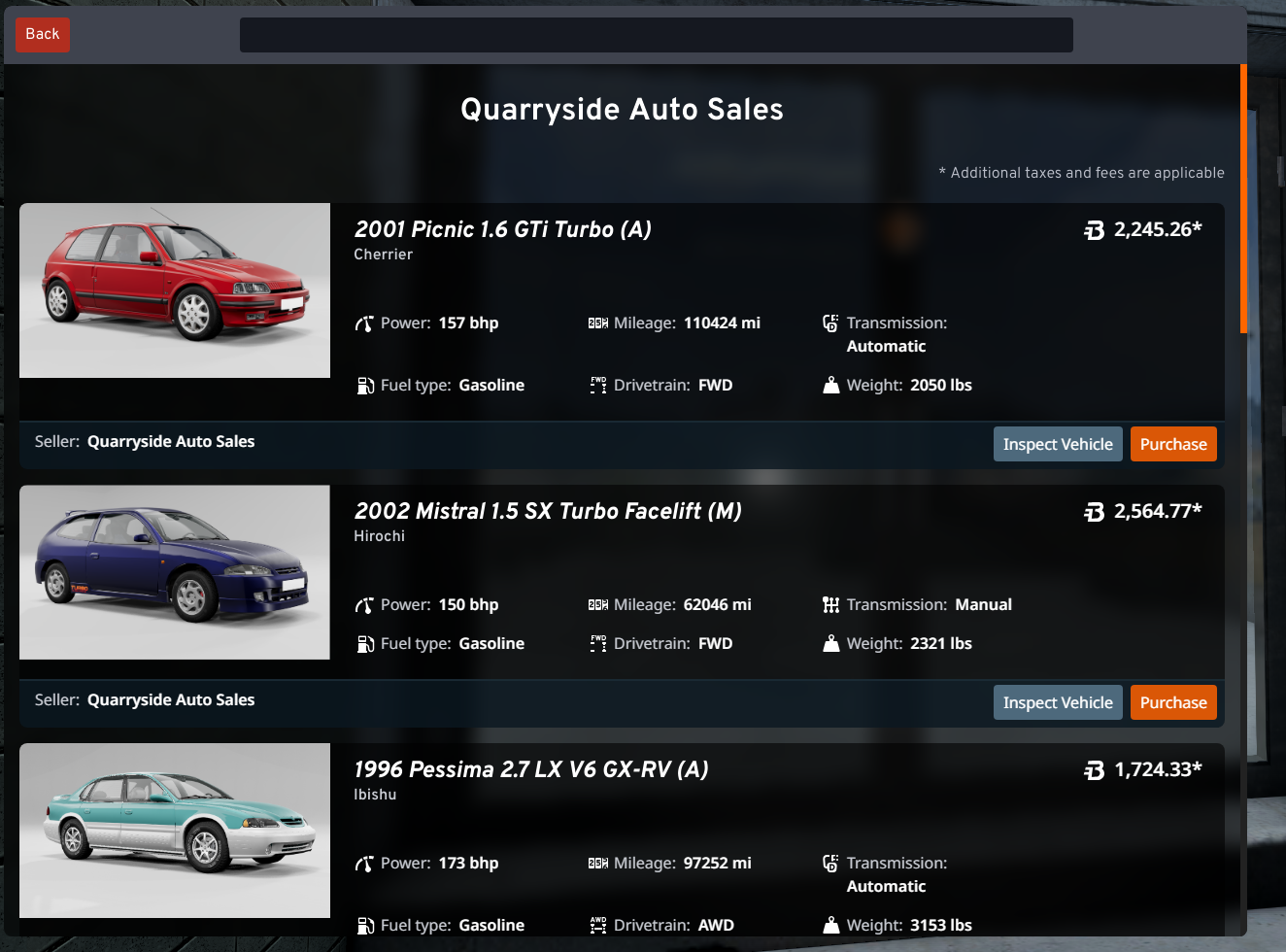1286x952 pixels.
Task: Click the 3153 lbs weight value
Action: pos(941,926)
